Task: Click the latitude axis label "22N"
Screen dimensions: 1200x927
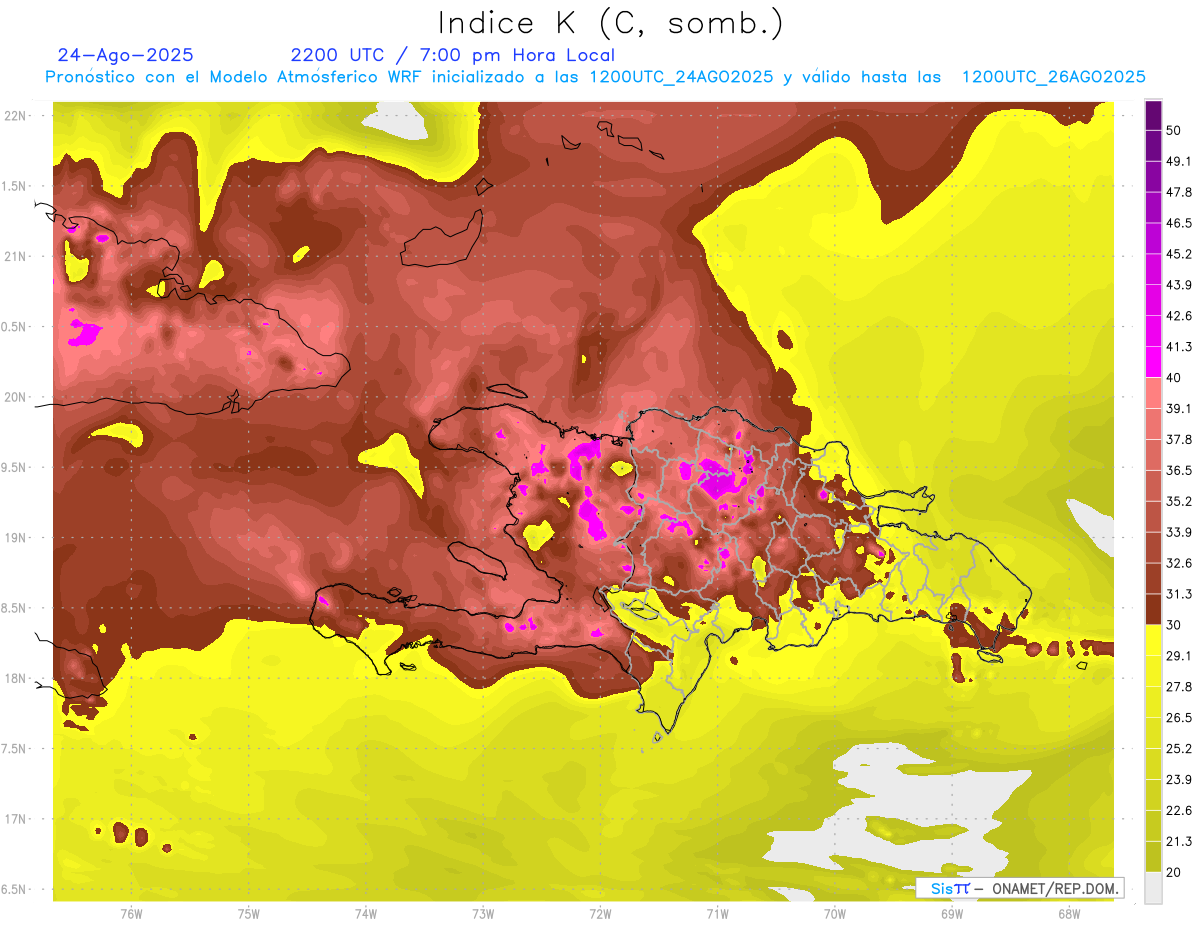Action: (15, 115)
